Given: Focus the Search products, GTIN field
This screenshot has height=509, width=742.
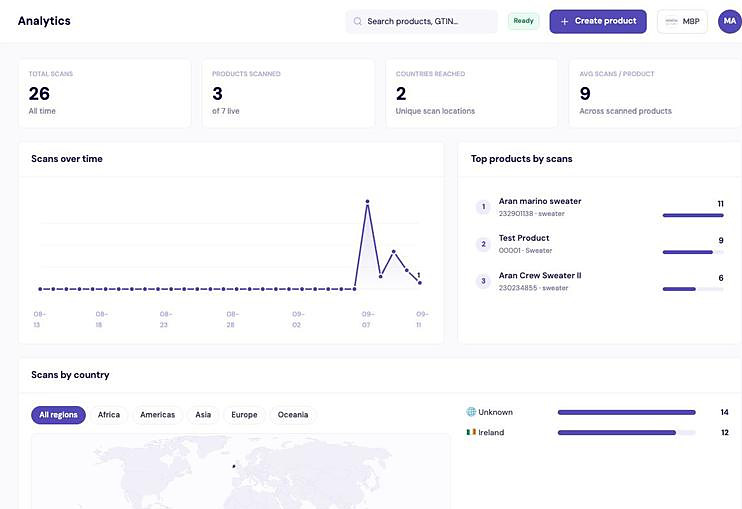Looking at the screenshot, I should [x=421, y=21].
